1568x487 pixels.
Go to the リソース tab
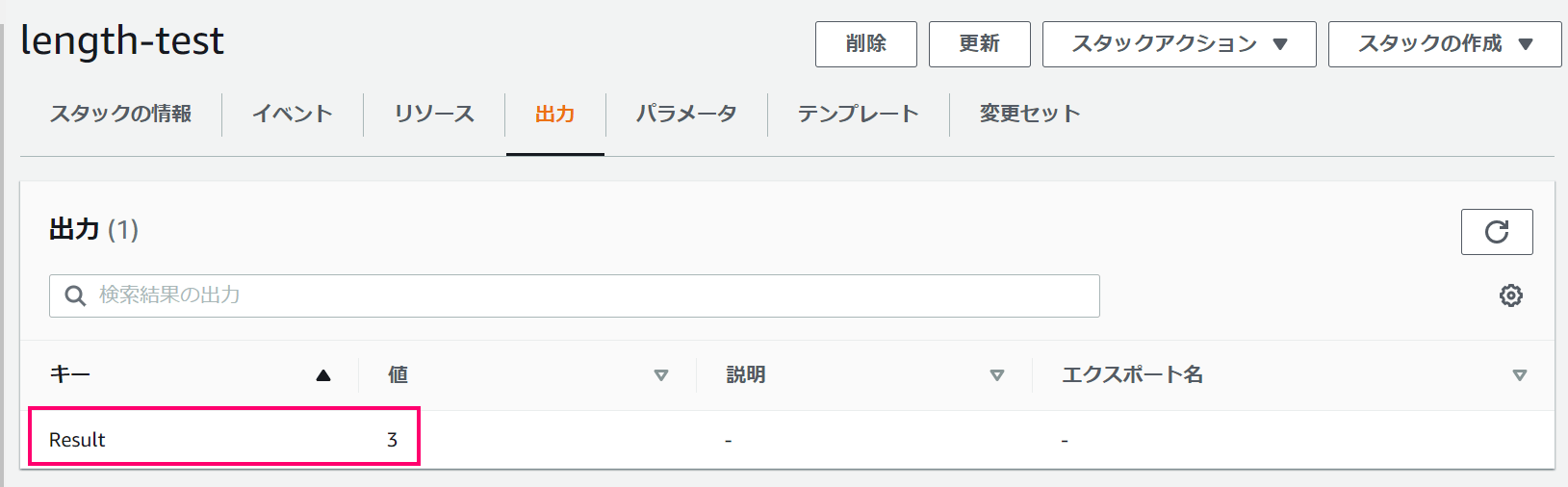(434, 114)
